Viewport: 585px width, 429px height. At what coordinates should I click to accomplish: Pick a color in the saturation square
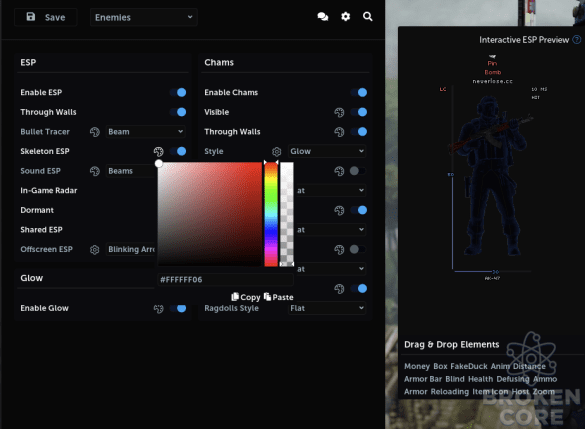[210, 214]
